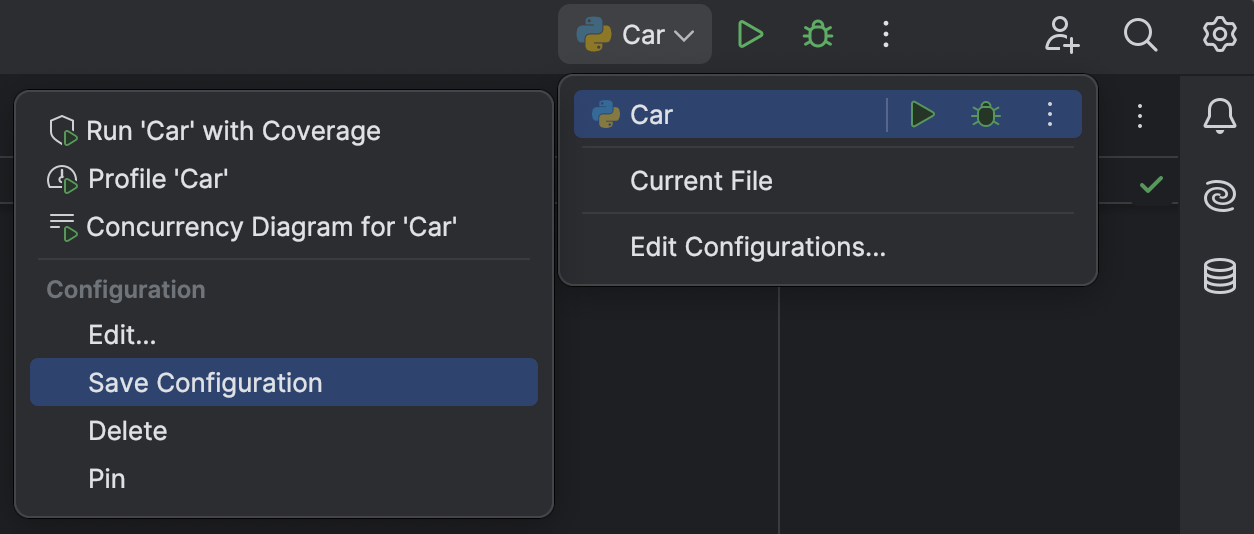Select Current File configuration
1254x534 pixels.
pyautogui.click(x=701, y=181)
